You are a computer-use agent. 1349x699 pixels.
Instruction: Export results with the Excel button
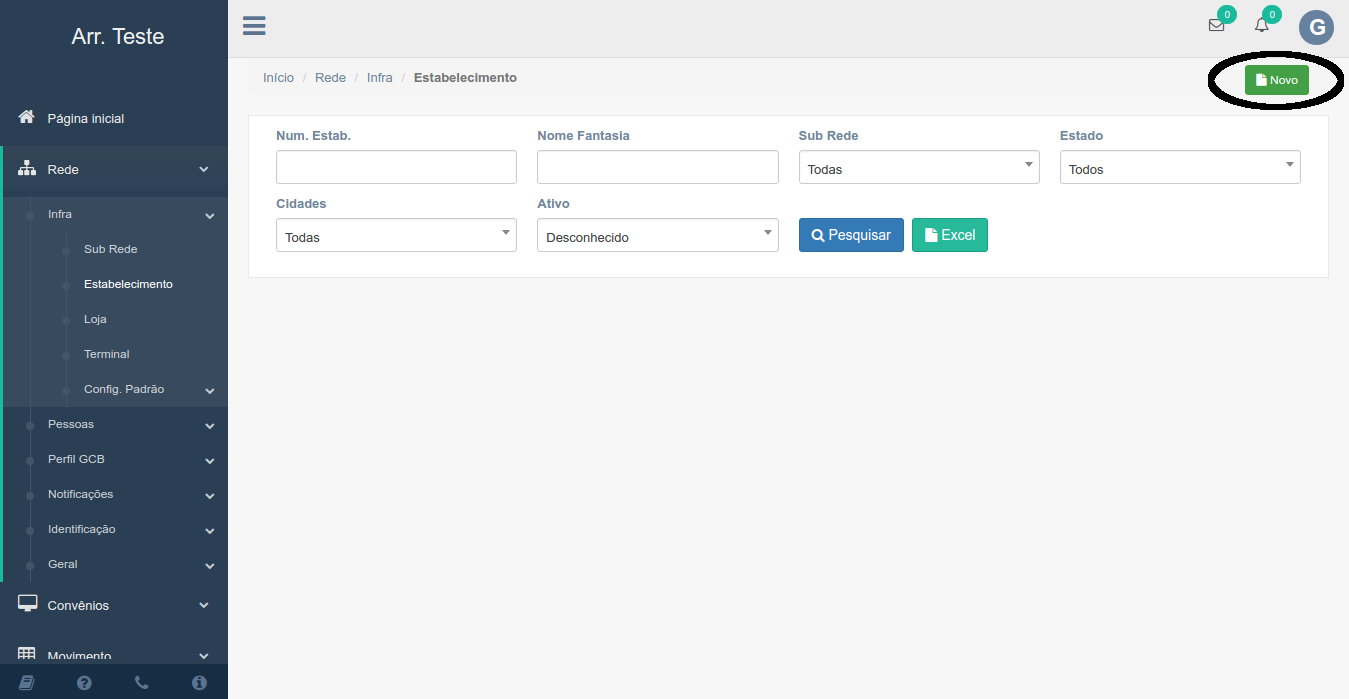tap(949, 235)
